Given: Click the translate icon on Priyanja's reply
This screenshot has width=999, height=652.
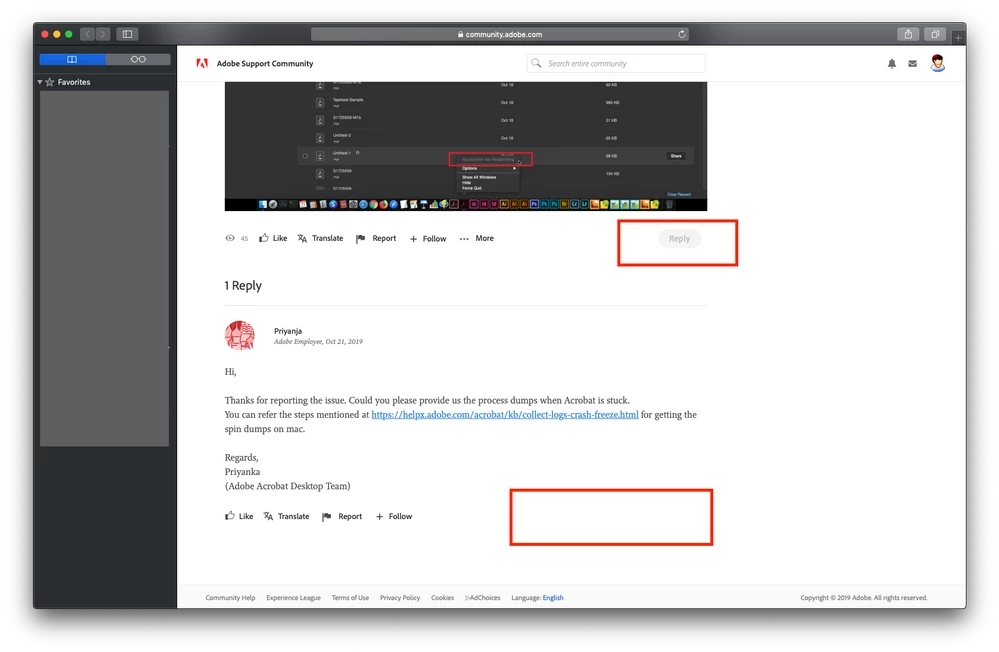Looking at the screenshot, I should (x=268, y=516).
